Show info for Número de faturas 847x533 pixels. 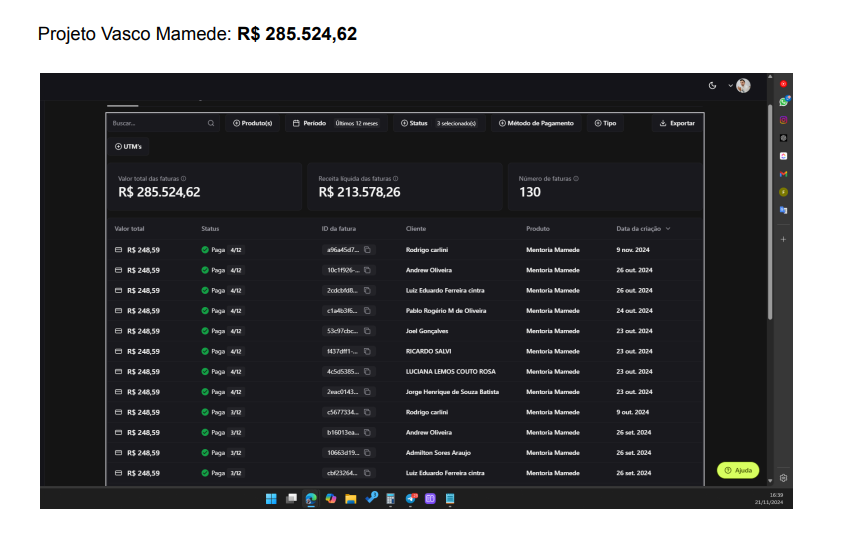coord(576,178)
